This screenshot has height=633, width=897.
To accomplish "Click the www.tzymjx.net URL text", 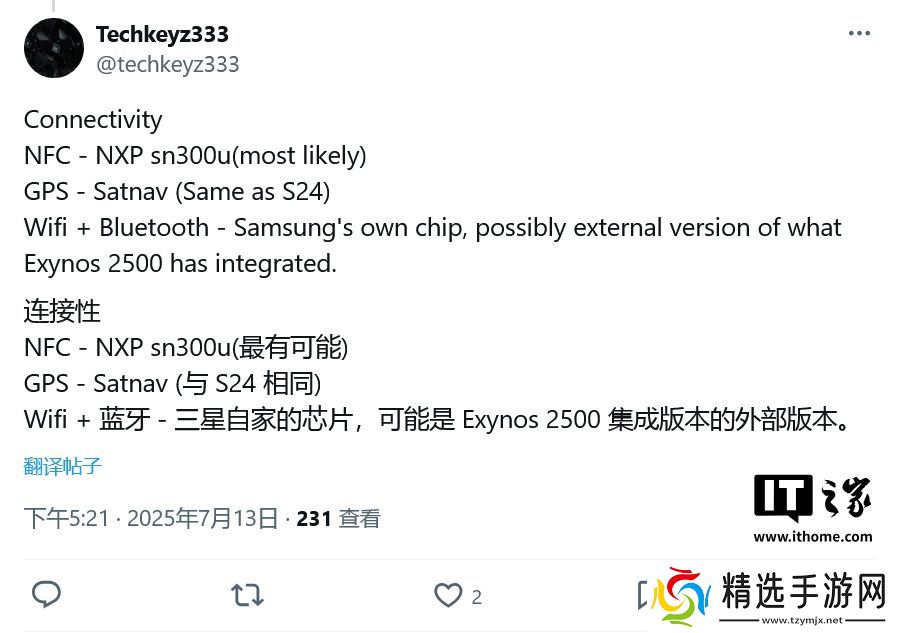I will 802,620.
